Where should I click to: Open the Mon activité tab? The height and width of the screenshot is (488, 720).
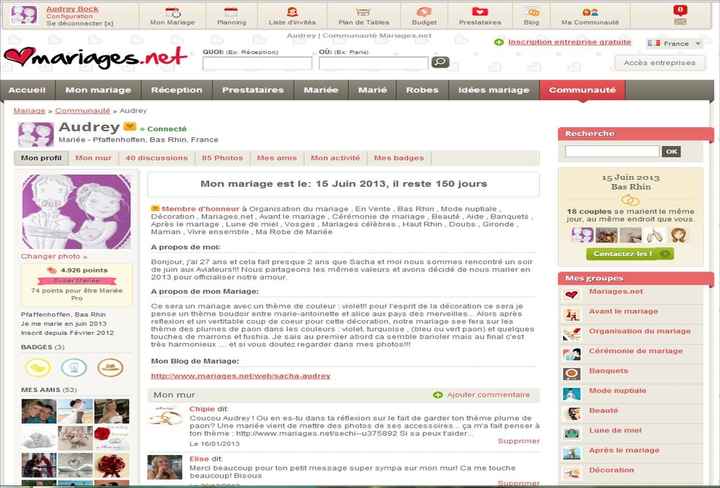pos(335,158)
